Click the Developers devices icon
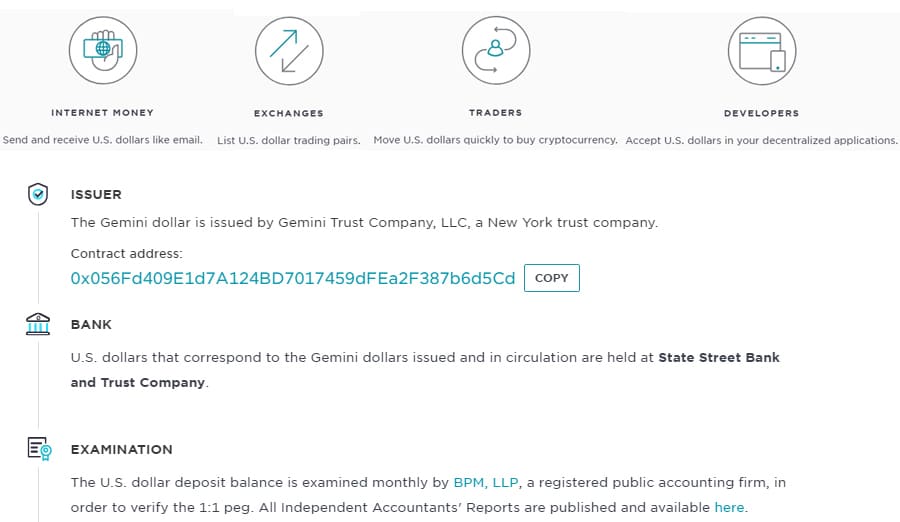Viewport: 900px width, 522px height. coord(761,50)
